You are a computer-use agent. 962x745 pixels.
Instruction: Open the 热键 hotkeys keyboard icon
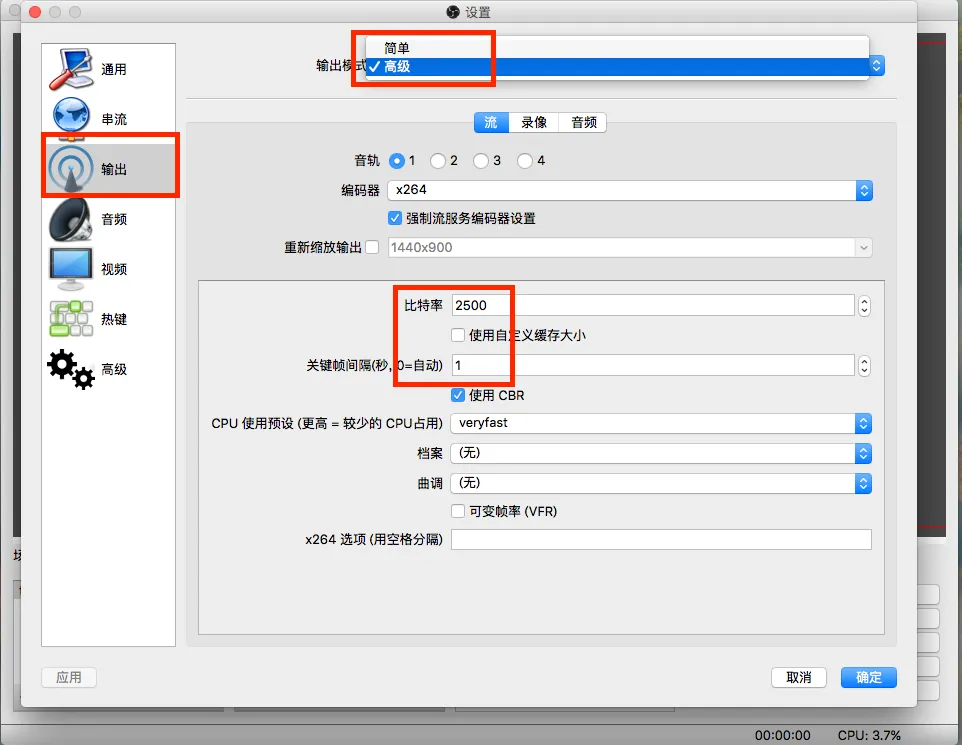[x=71, y=318]
